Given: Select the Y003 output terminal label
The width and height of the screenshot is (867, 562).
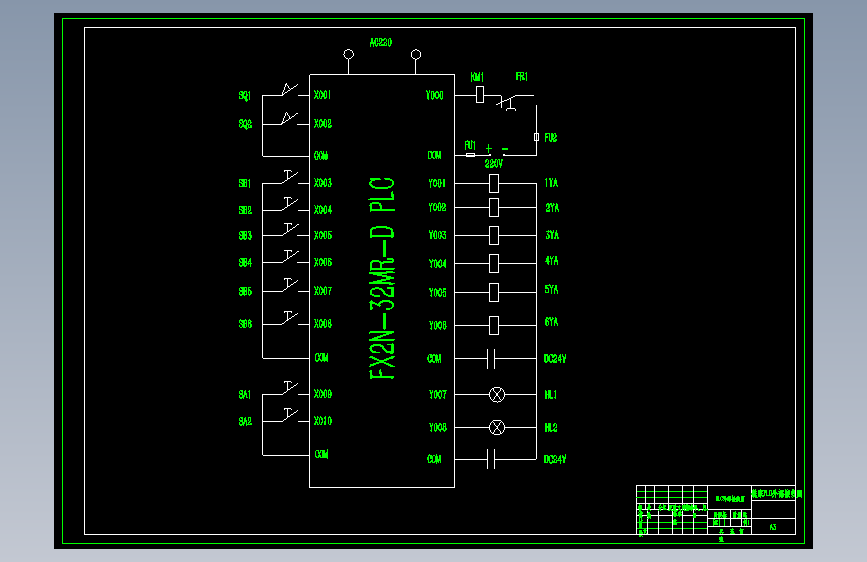Looking at the screenshot, I should [437, 235].
